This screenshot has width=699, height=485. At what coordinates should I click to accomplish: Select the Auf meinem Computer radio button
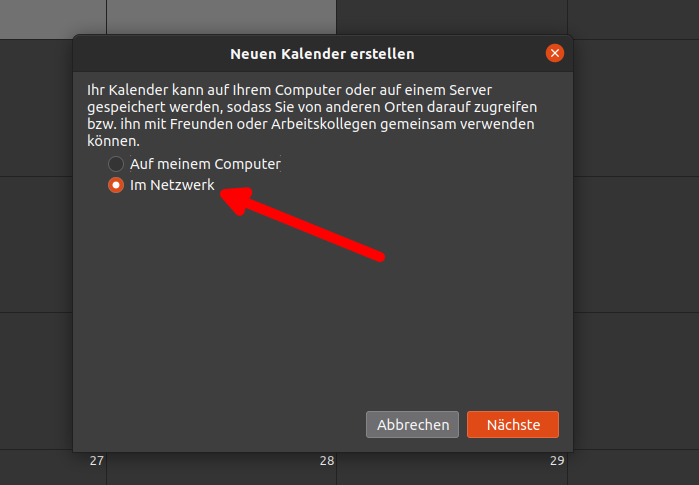point(116,164)
